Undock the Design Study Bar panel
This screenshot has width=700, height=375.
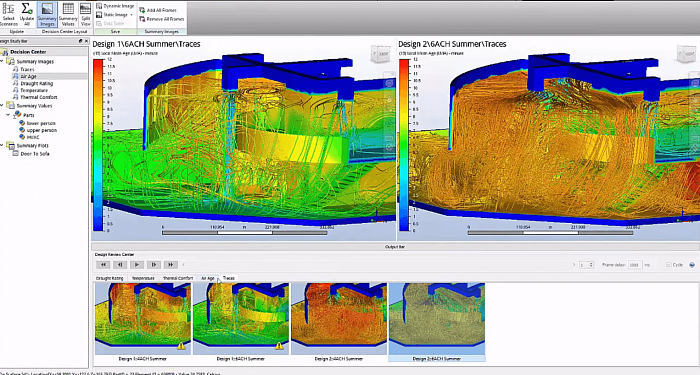tap(80, 41)
